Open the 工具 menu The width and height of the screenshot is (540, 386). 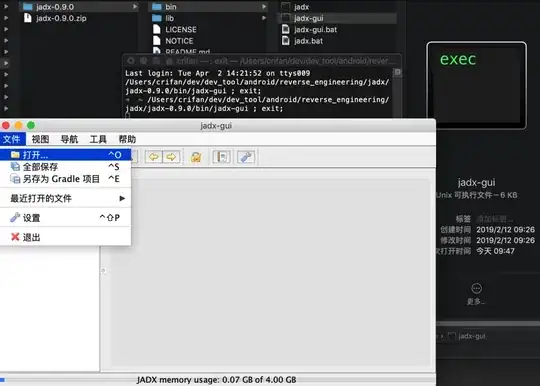[98, 139]
